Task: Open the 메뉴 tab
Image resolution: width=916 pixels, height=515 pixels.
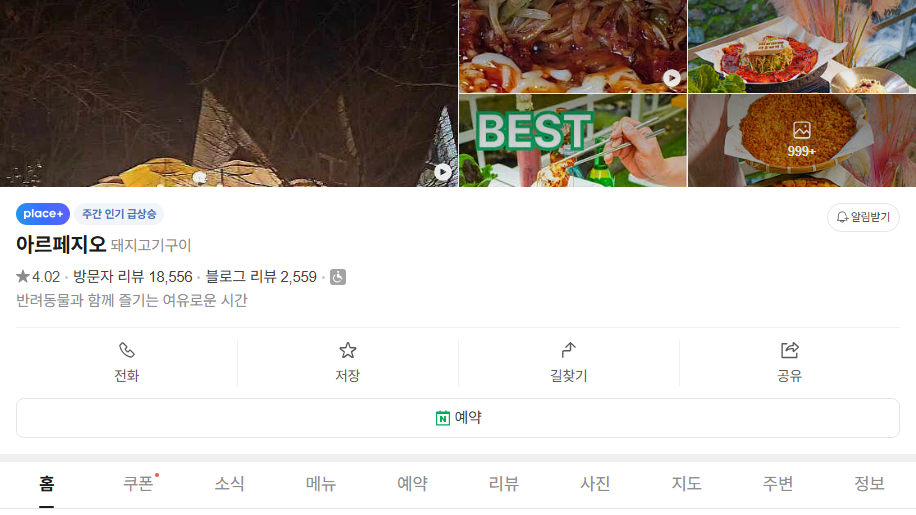Action: point(321,483)
